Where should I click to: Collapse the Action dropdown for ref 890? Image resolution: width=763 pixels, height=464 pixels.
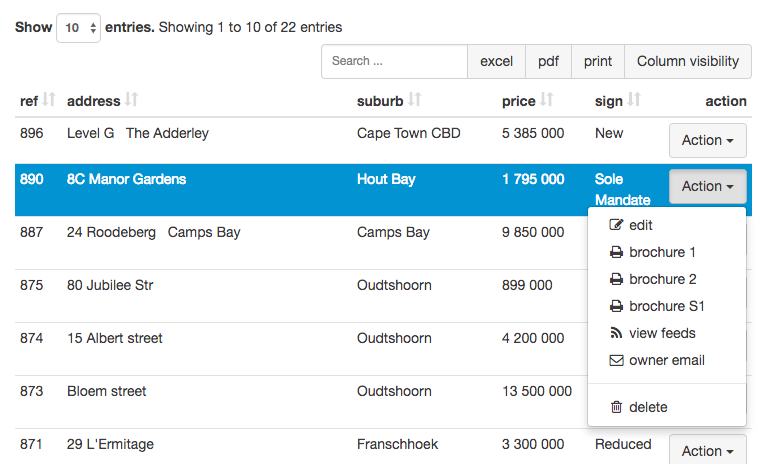point(707,187)
